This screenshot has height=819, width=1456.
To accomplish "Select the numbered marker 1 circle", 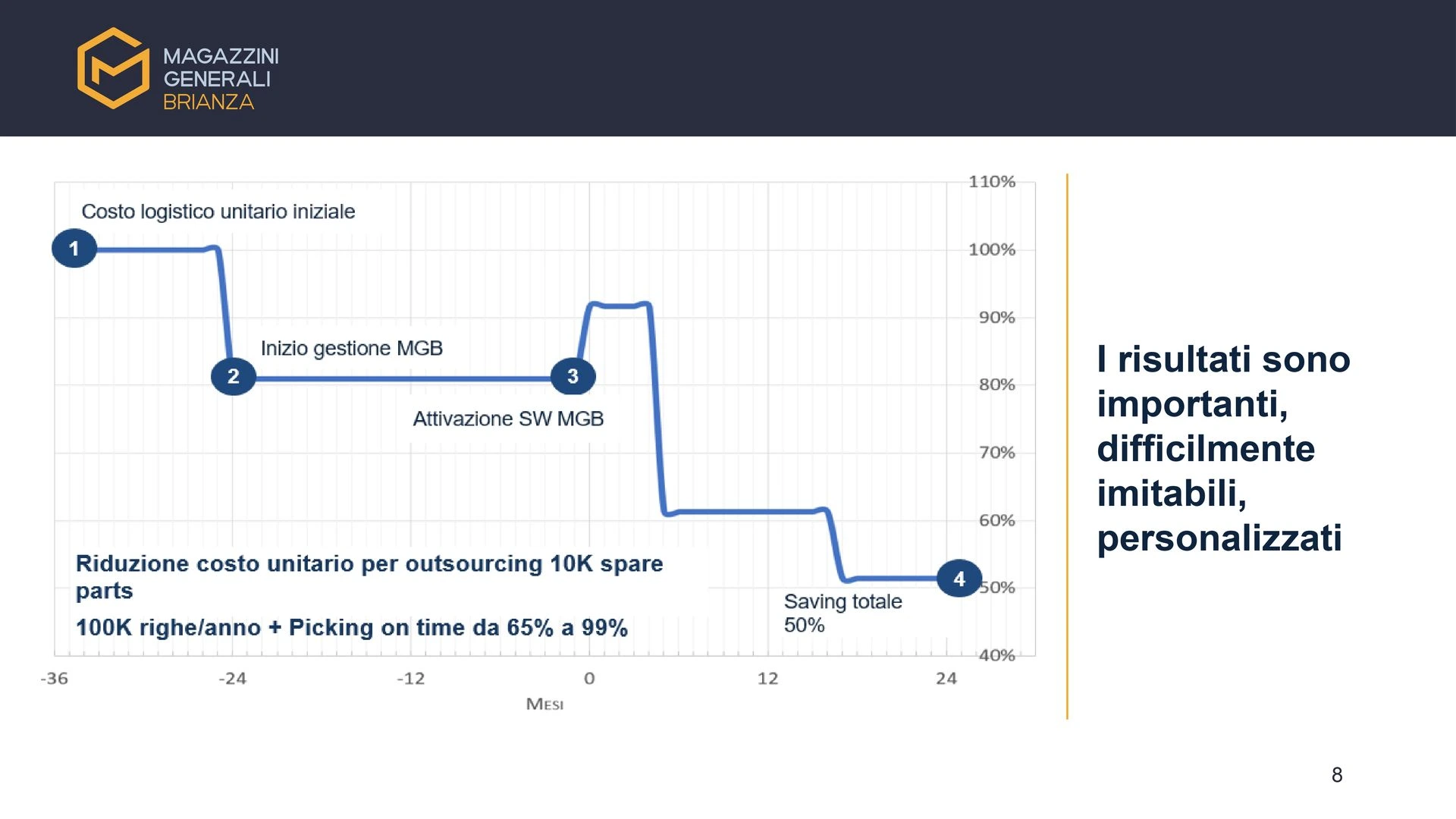I will click(x=74, y=249).
